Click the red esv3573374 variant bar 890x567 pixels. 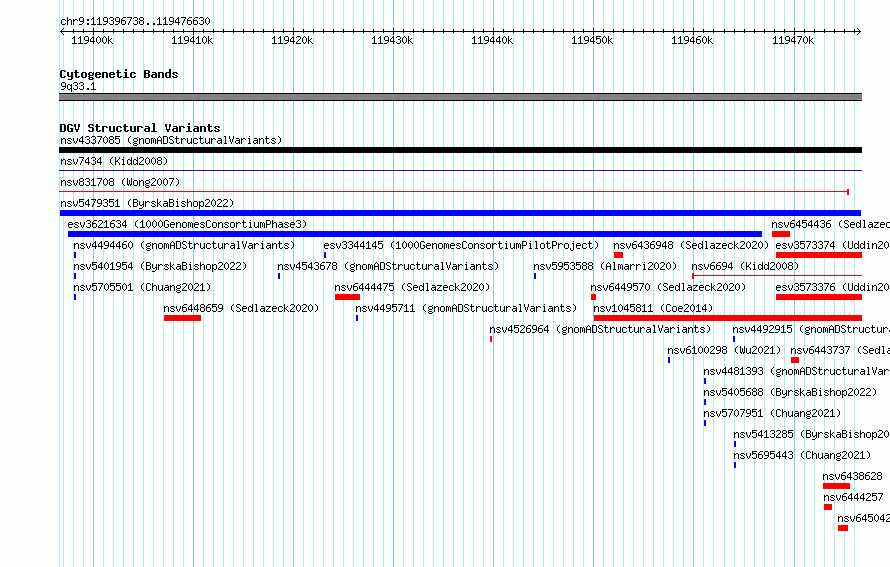tap(818, 255)
